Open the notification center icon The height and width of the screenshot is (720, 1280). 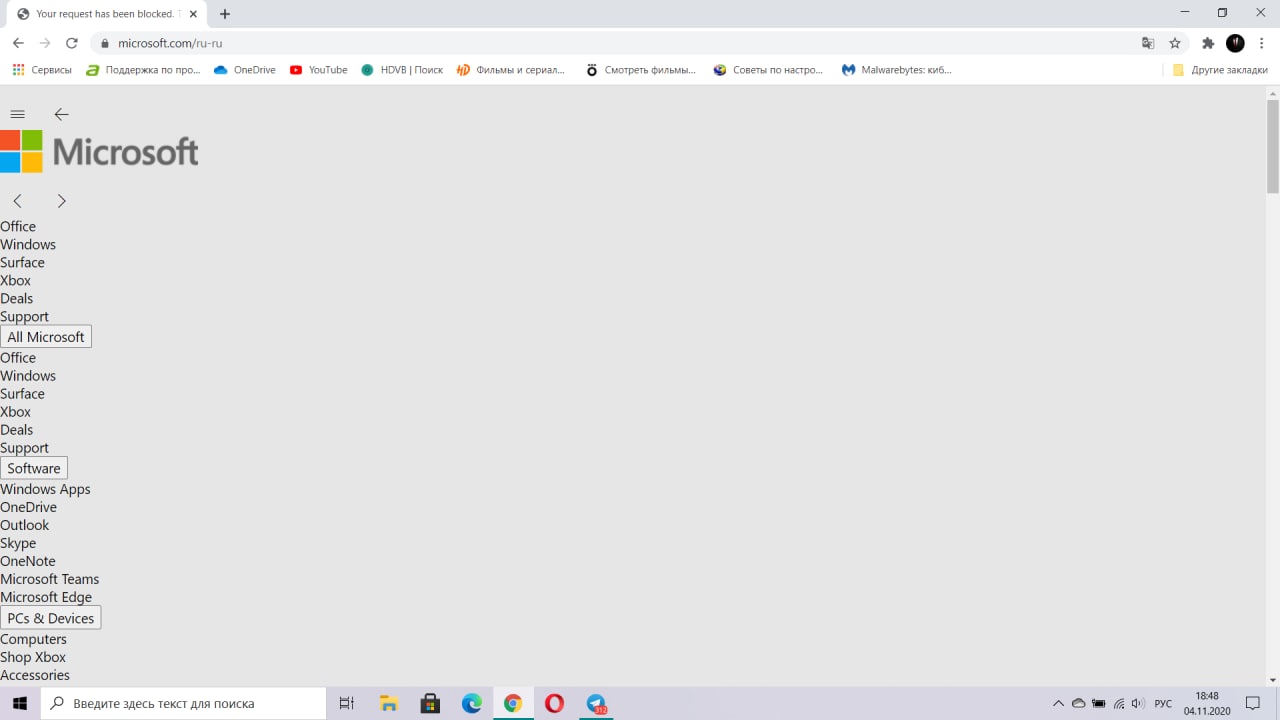[x=1253, y=703]
